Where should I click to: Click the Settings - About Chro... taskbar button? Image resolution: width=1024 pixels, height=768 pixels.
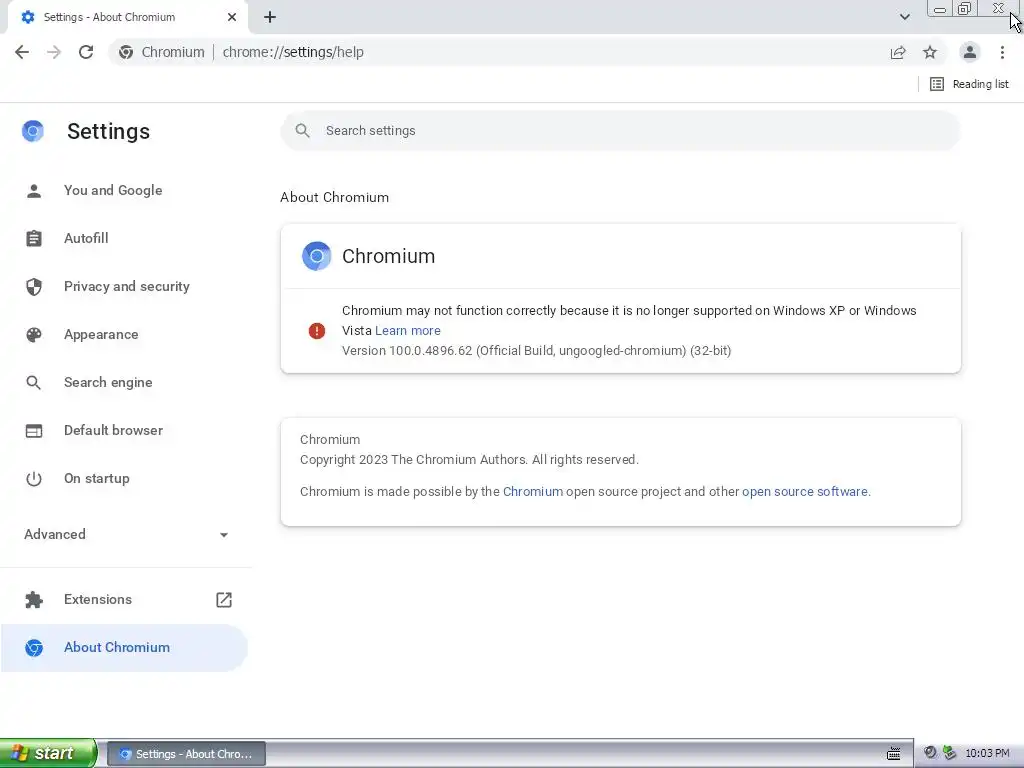(186, 754)
